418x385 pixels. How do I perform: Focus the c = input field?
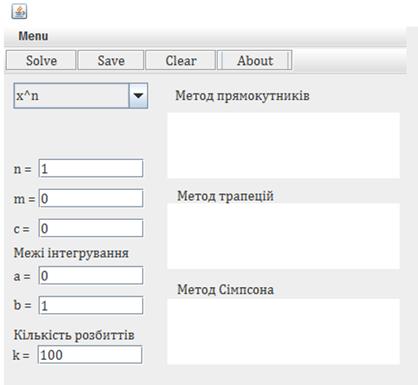click(x=91, y=228)
